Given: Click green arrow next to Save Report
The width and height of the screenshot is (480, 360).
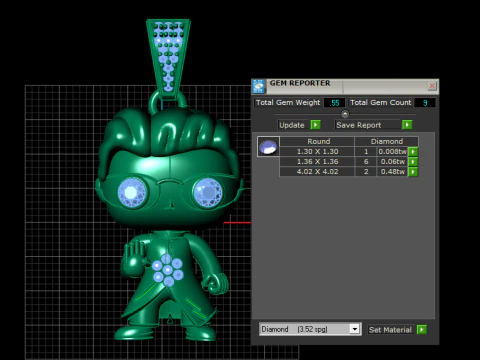Looking at the screenshot, I should tap(407, 125).
